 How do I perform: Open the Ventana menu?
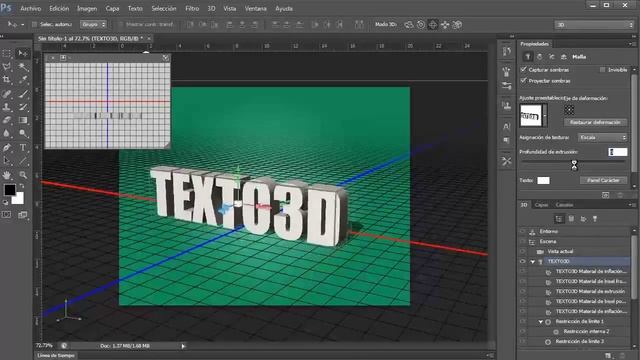coord(256,8)
